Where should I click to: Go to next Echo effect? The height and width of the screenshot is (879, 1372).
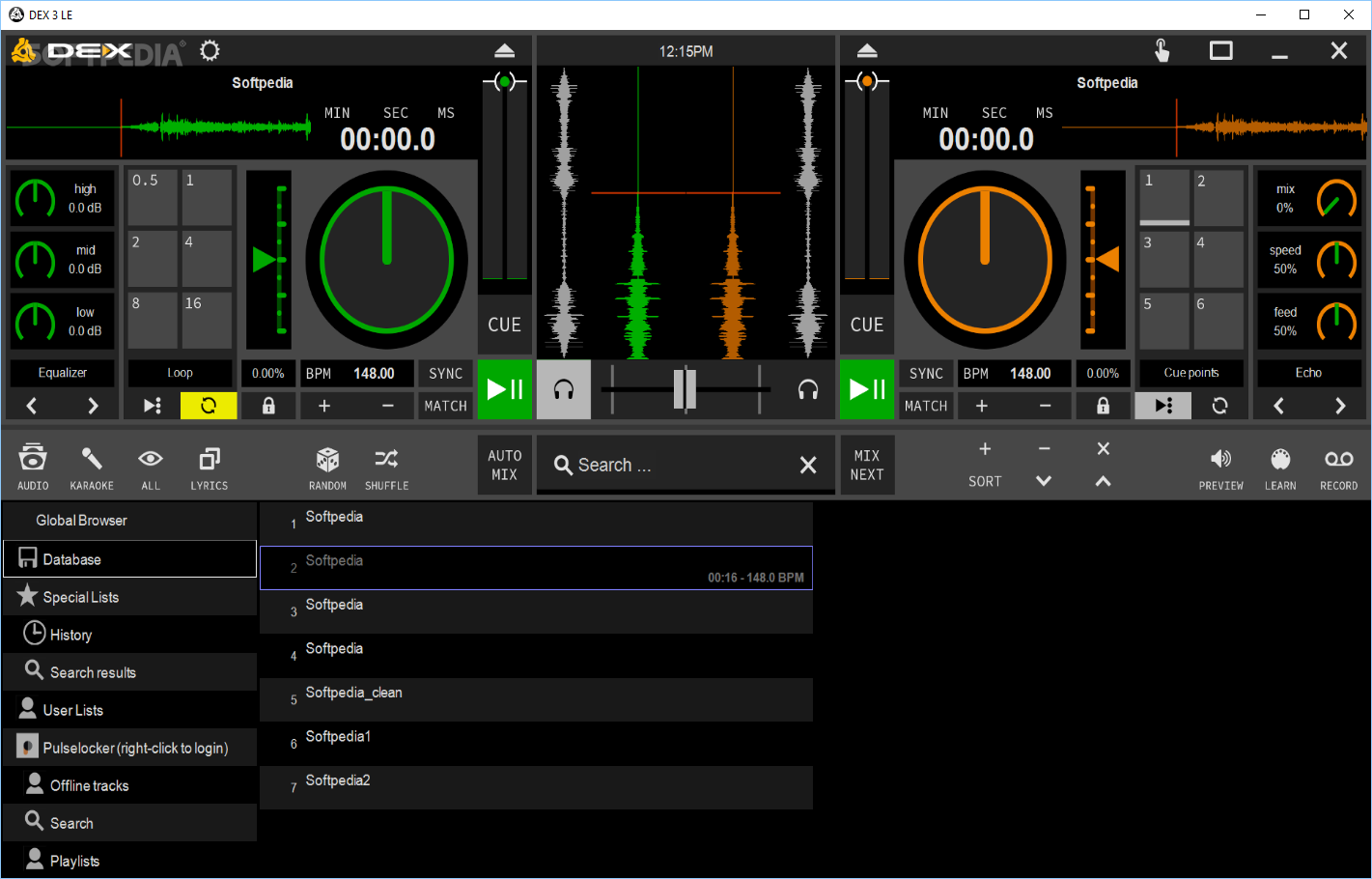coord(1340,406)
